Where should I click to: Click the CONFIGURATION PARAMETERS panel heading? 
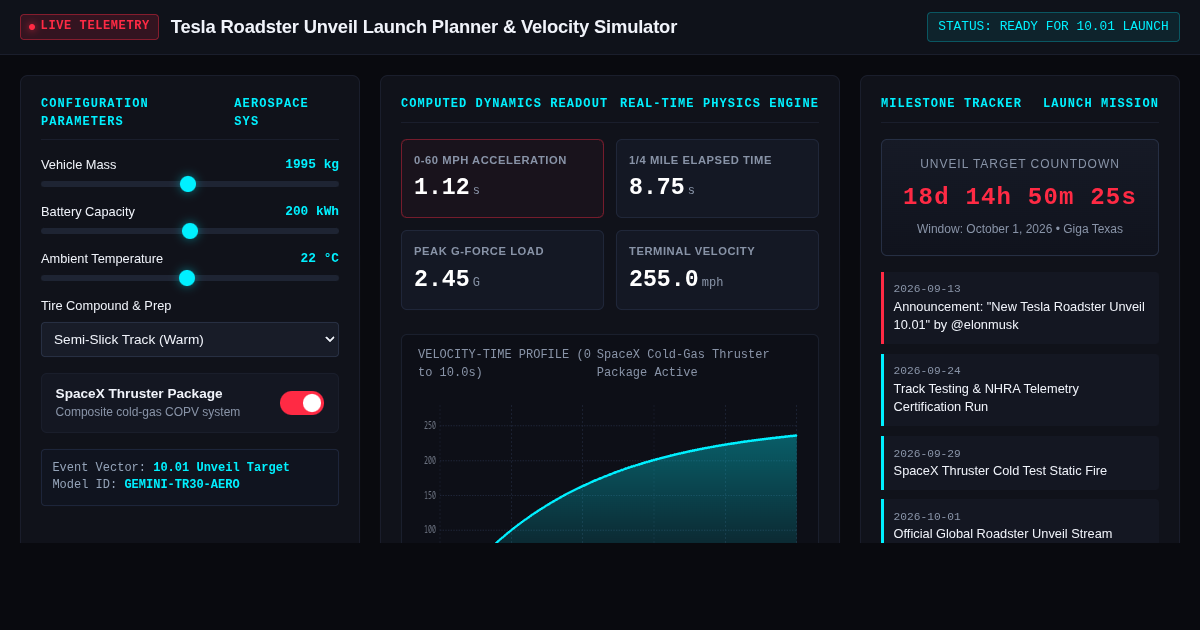(95, 113)
